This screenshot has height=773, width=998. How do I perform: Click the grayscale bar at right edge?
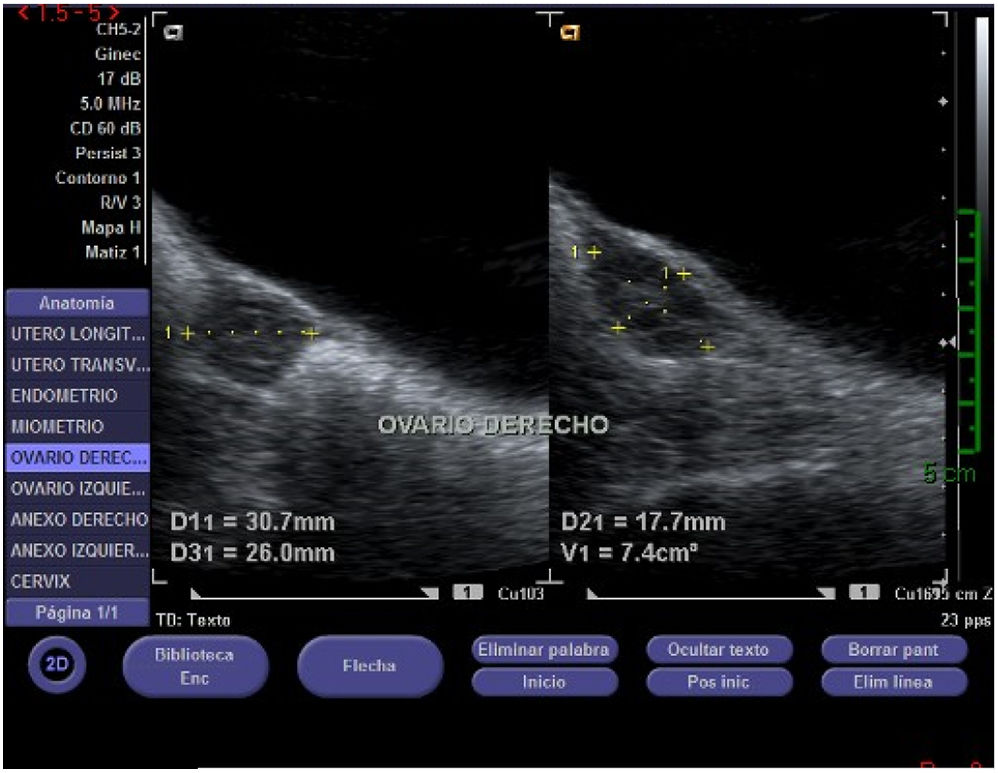tap(982, 150)
